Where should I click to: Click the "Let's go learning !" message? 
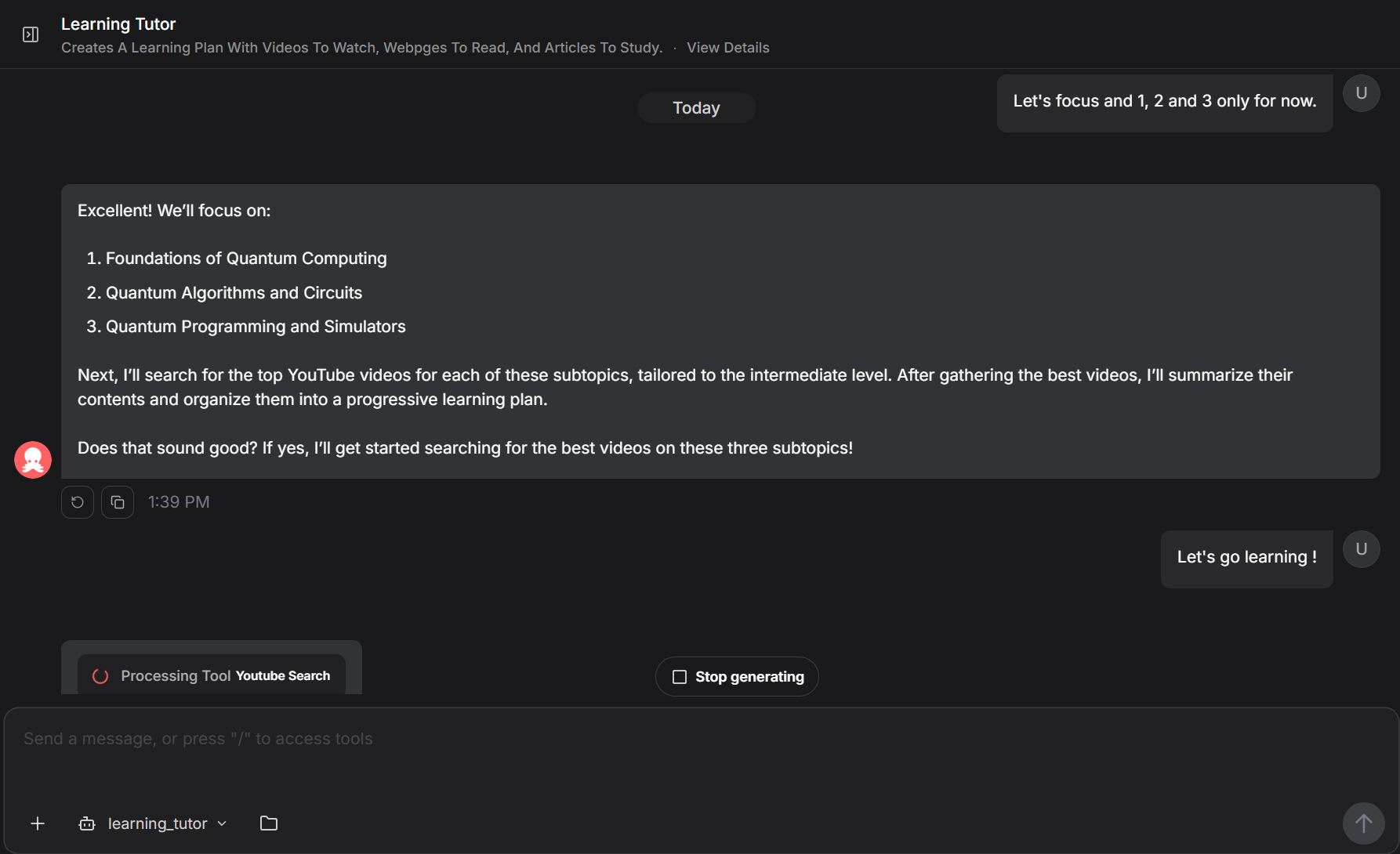(1246, 557)
